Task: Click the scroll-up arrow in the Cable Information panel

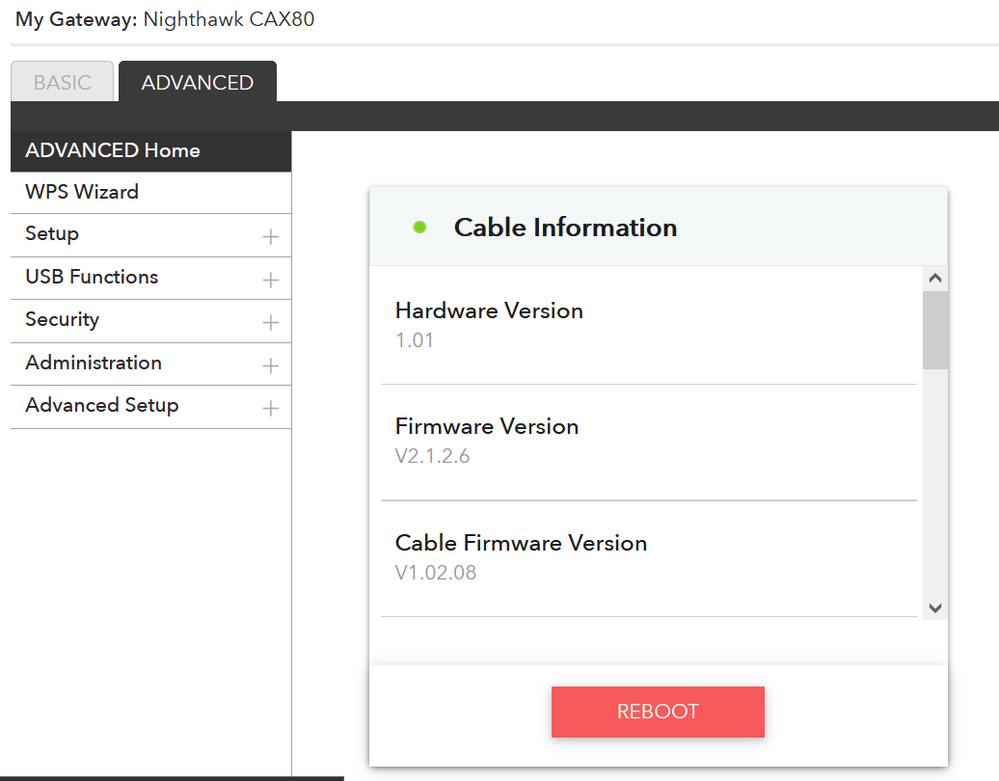Action: 935,277
